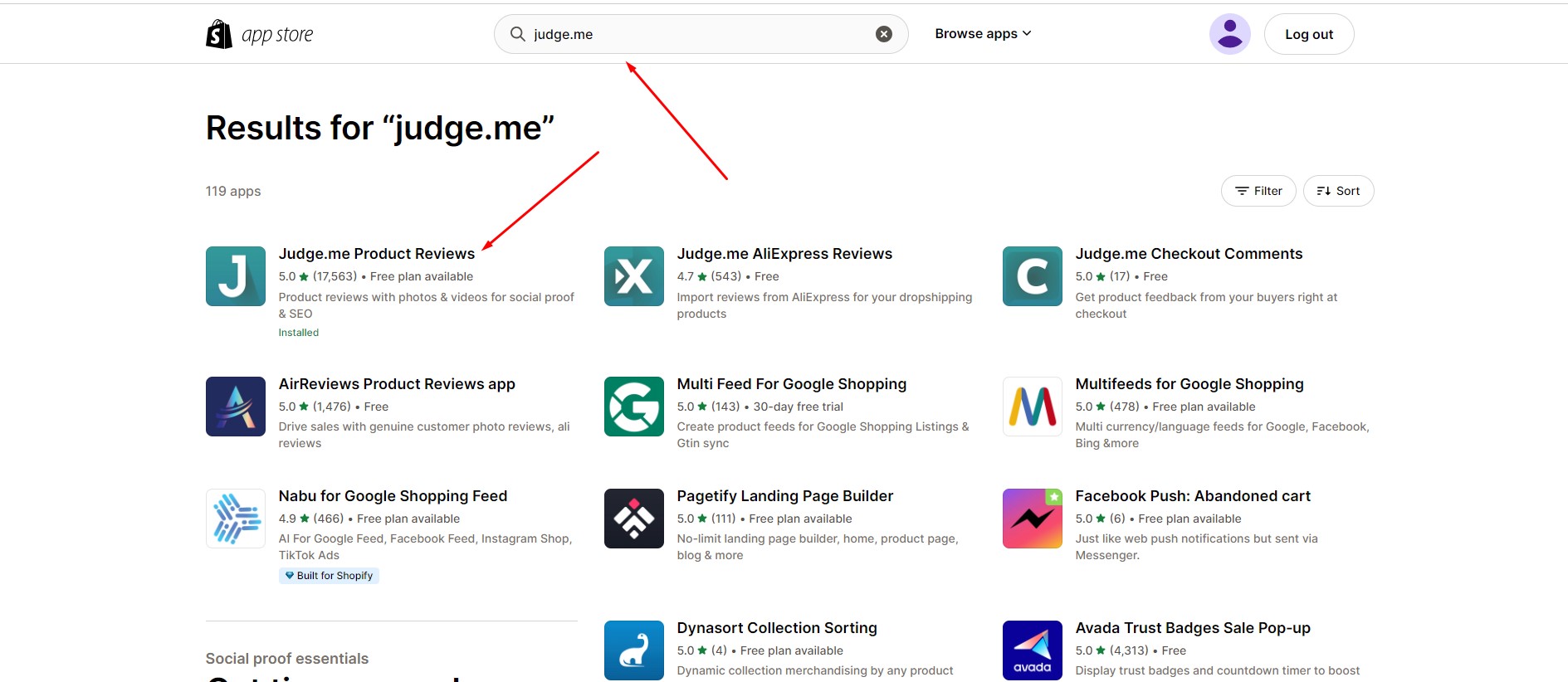Click the Built for Shopify badge
The height and width of the screenshot is (682, 1568).
click(329, 576)
